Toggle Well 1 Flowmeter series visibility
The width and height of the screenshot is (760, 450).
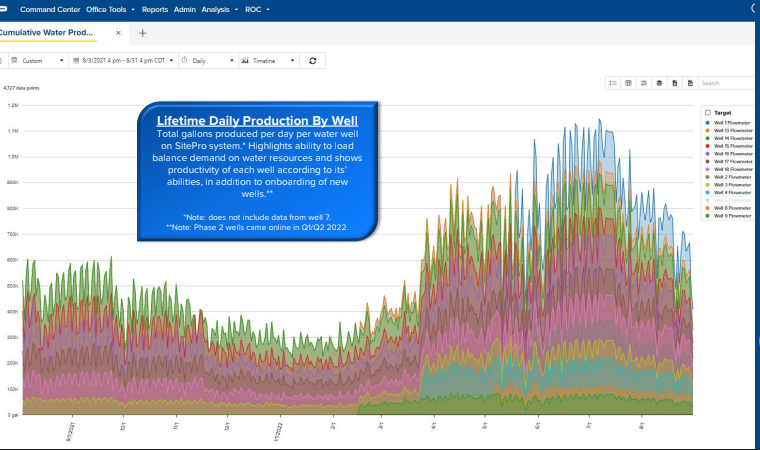tap(730, 122)
